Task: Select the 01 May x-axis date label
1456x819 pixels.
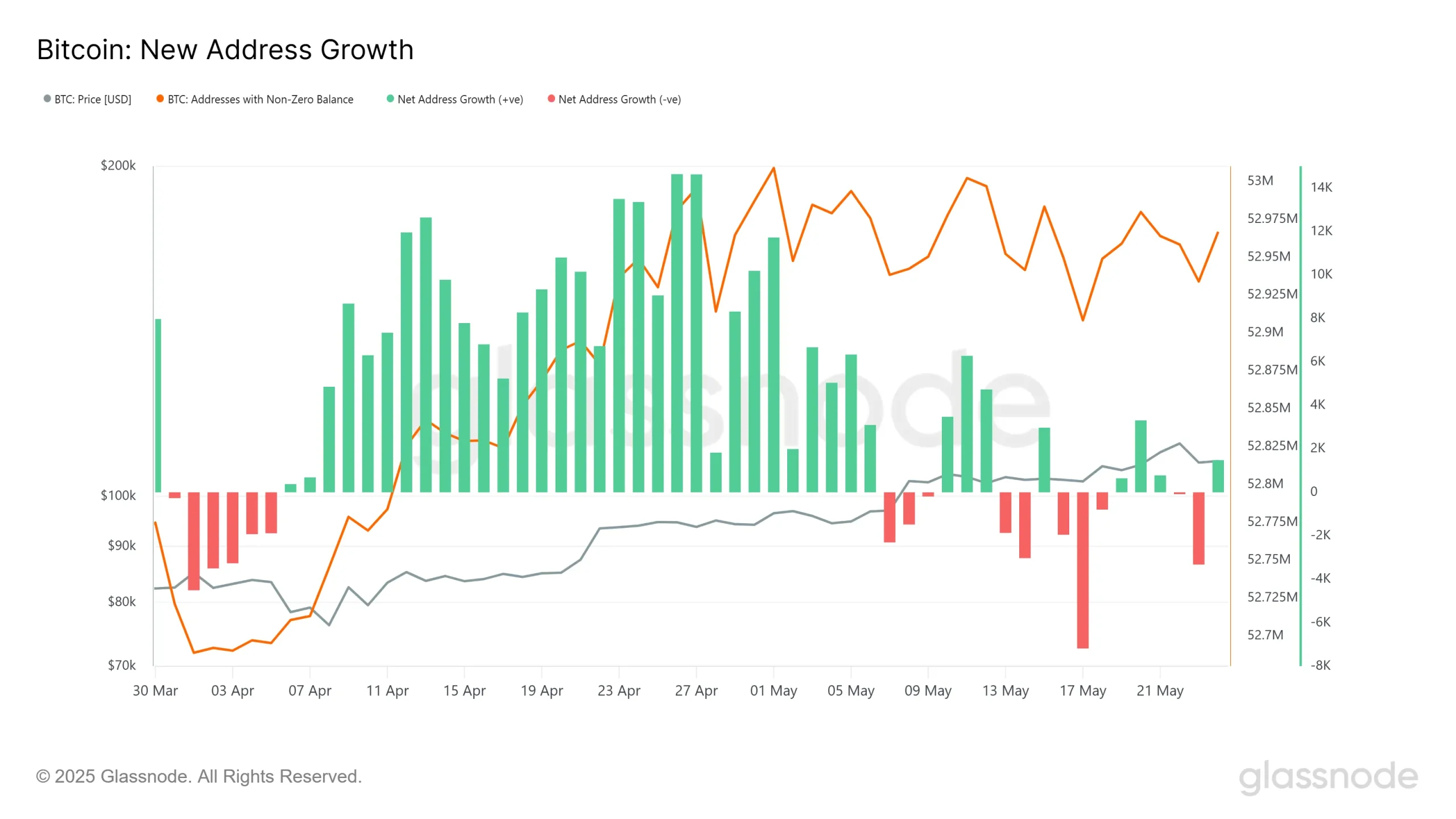Action: (773, 690)
